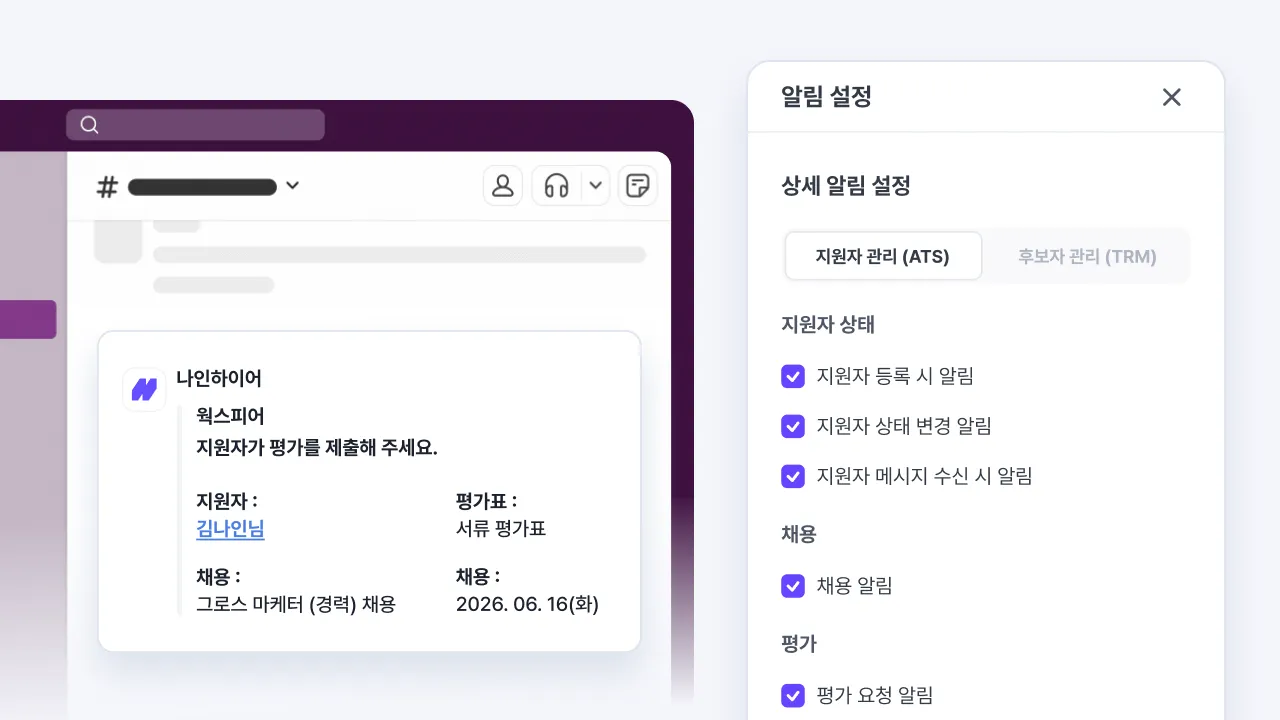Click 그로스 마케터 (경력) 채용 text
Screen dimensions: 1280x720
coord(296,604)
